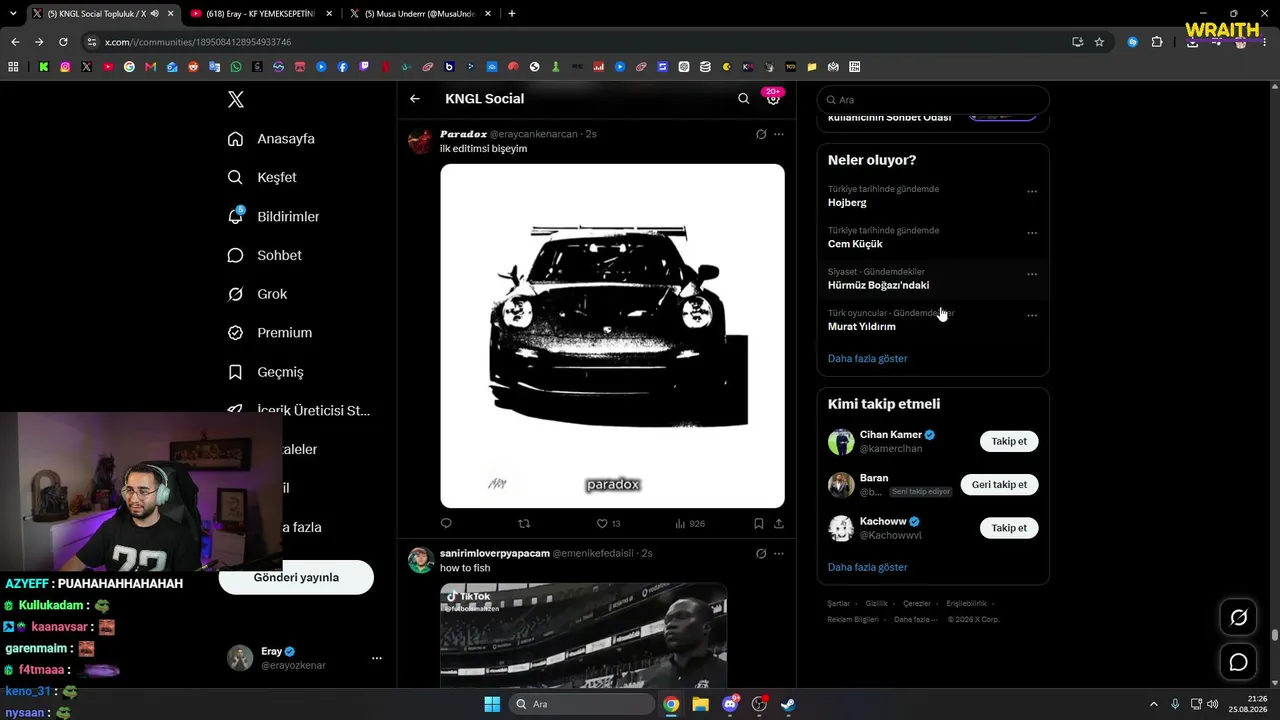Open floating Grok button
1280x720 pixels.
tap(1238, 618)
